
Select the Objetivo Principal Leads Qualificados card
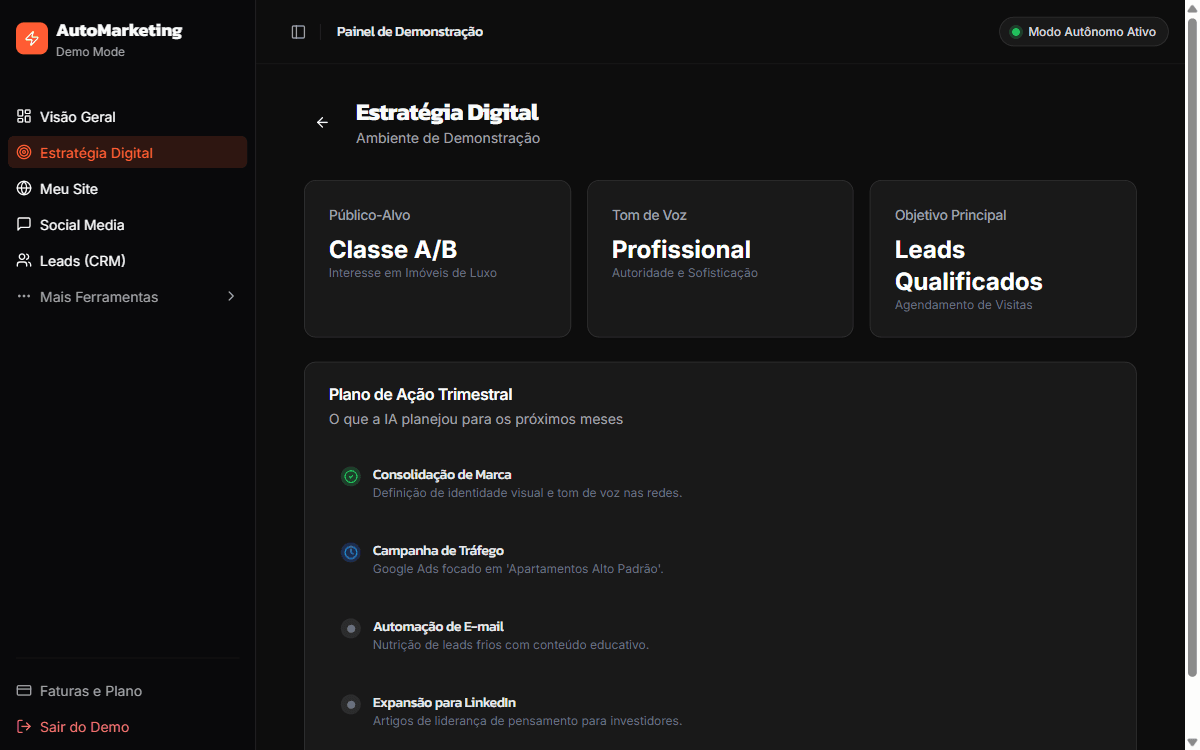[1002, 258]
